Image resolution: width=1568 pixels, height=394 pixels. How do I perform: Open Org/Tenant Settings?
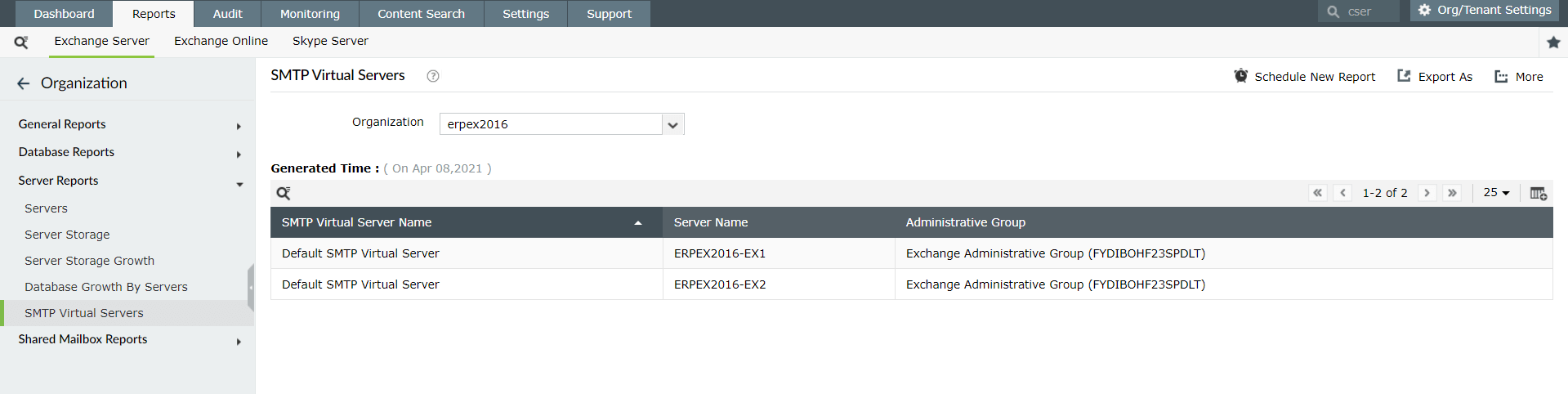point(1484,11)
